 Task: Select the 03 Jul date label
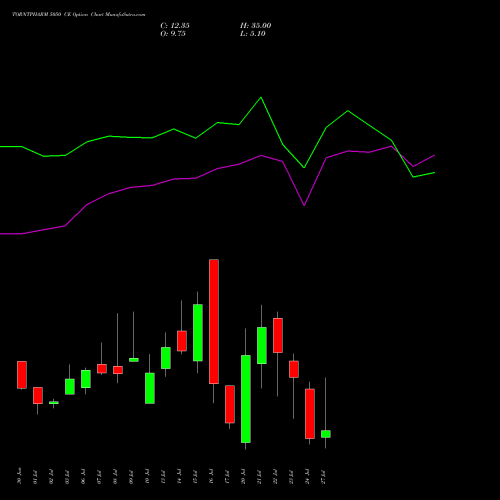[x=67, y=477]
